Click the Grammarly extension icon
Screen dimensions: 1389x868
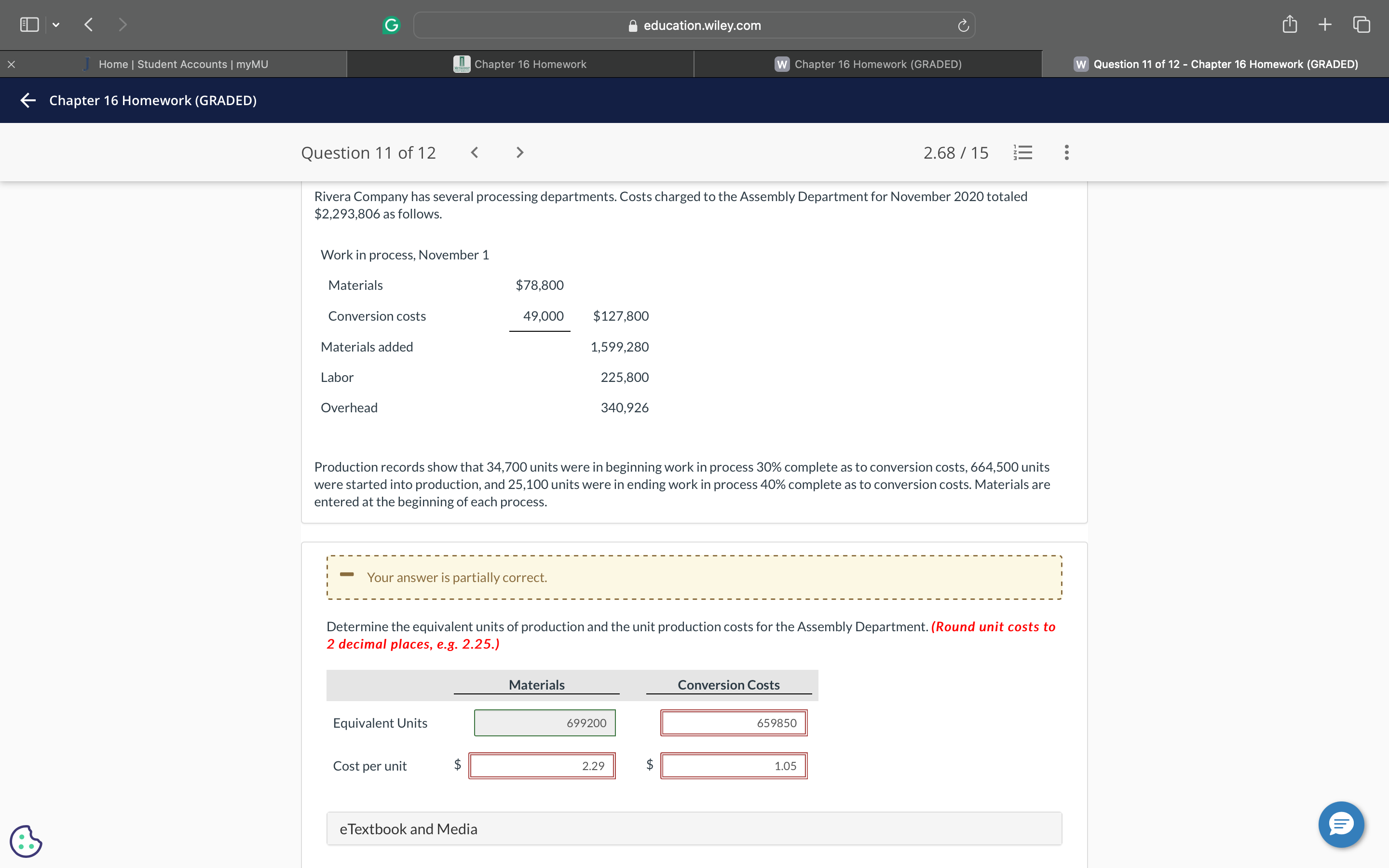391,25
